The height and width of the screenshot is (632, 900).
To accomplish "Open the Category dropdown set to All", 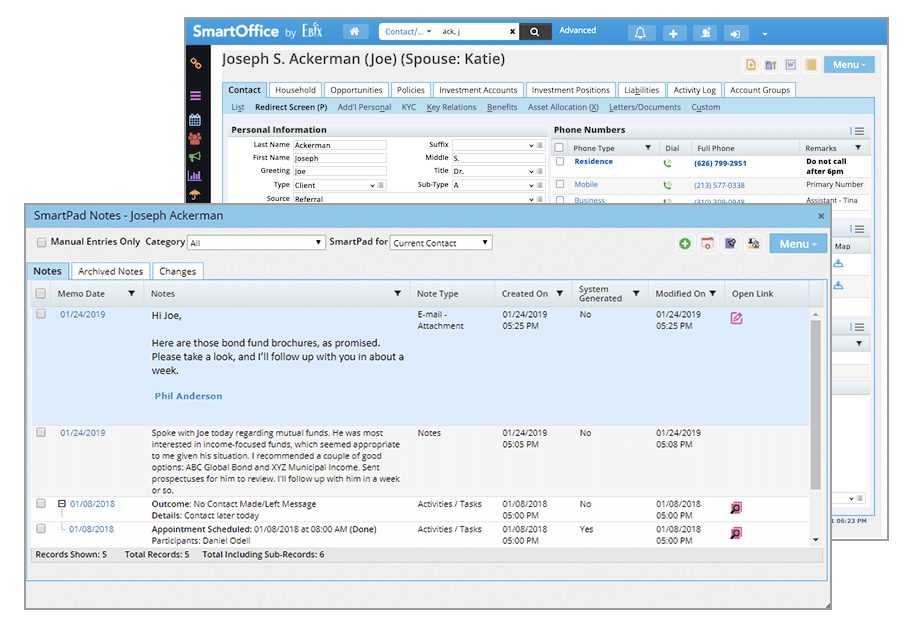I will (x=256, y=243).
